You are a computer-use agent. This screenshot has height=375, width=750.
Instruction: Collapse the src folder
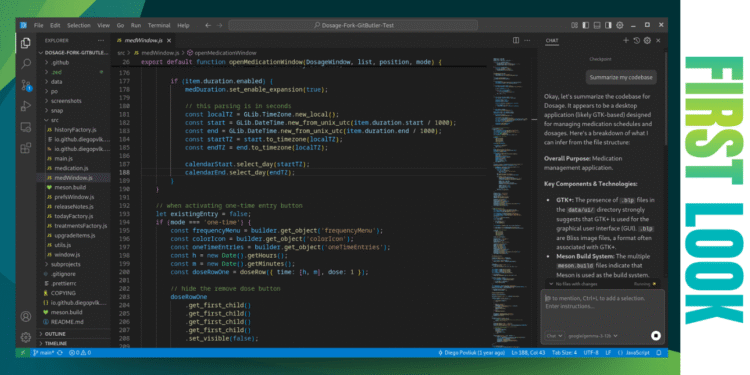point(74,120)
